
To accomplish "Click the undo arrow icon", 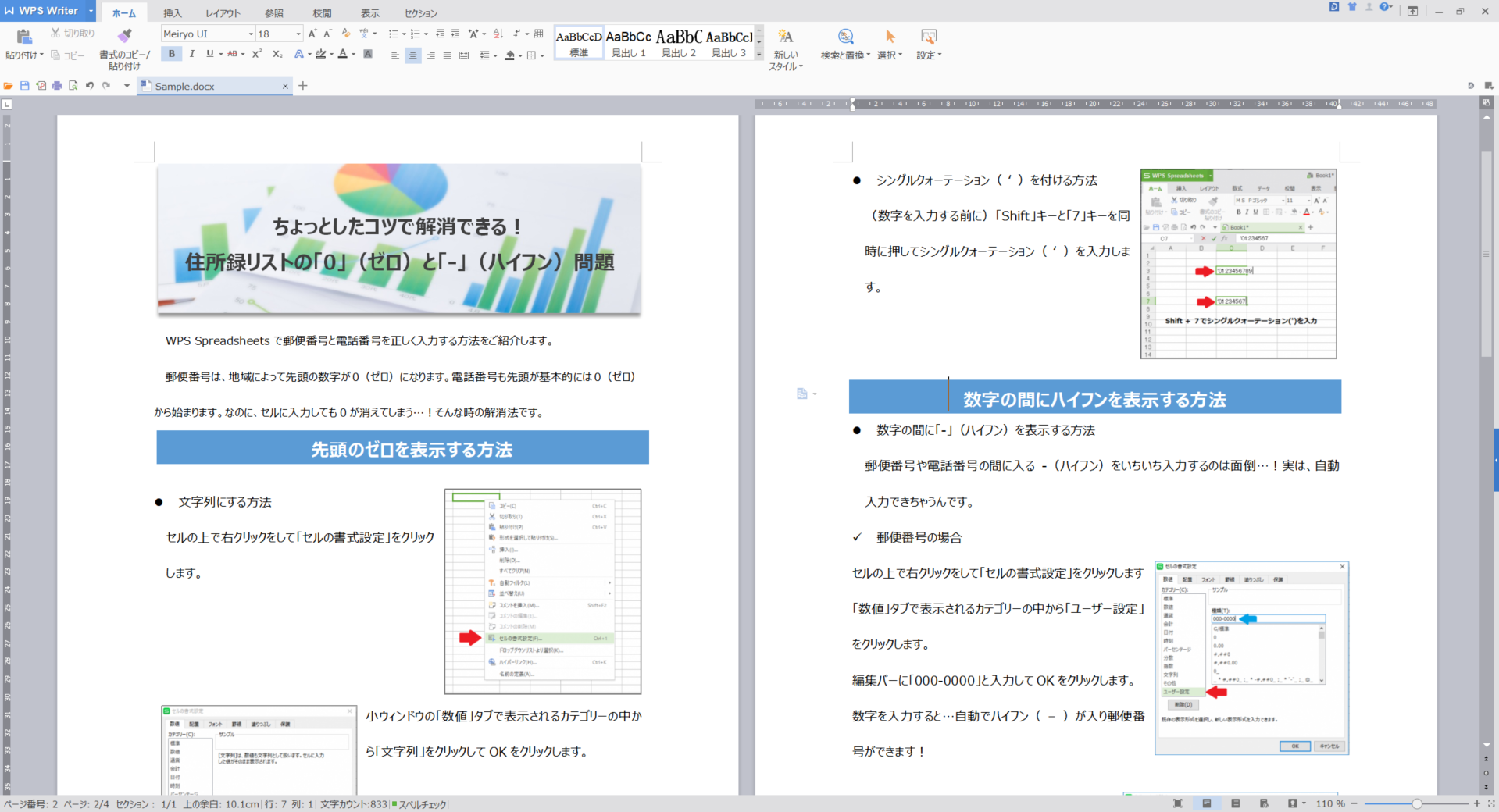I will [x=90, y=86].
